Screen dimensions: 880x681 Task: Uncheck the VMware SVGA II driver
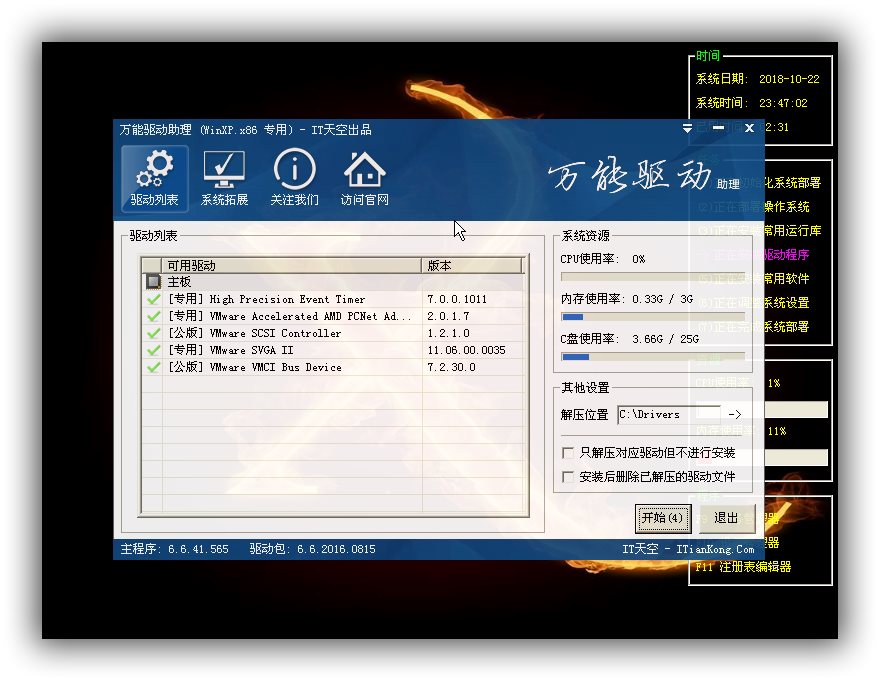coord(153,350)
